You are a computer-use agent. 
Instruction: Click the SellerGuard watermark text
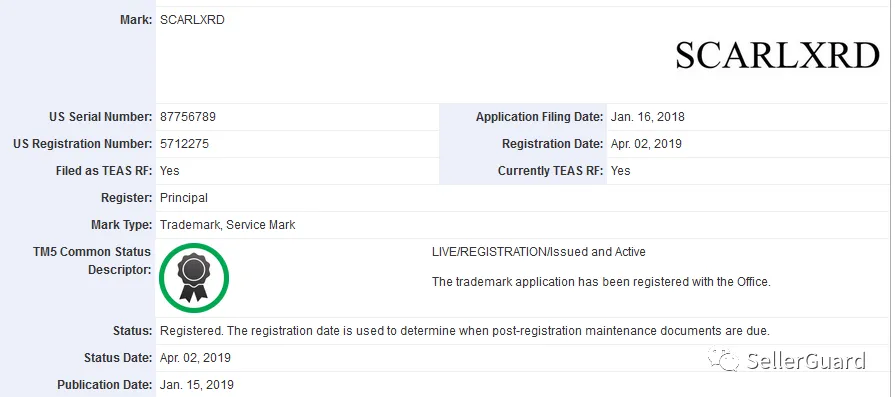point(806,360)
